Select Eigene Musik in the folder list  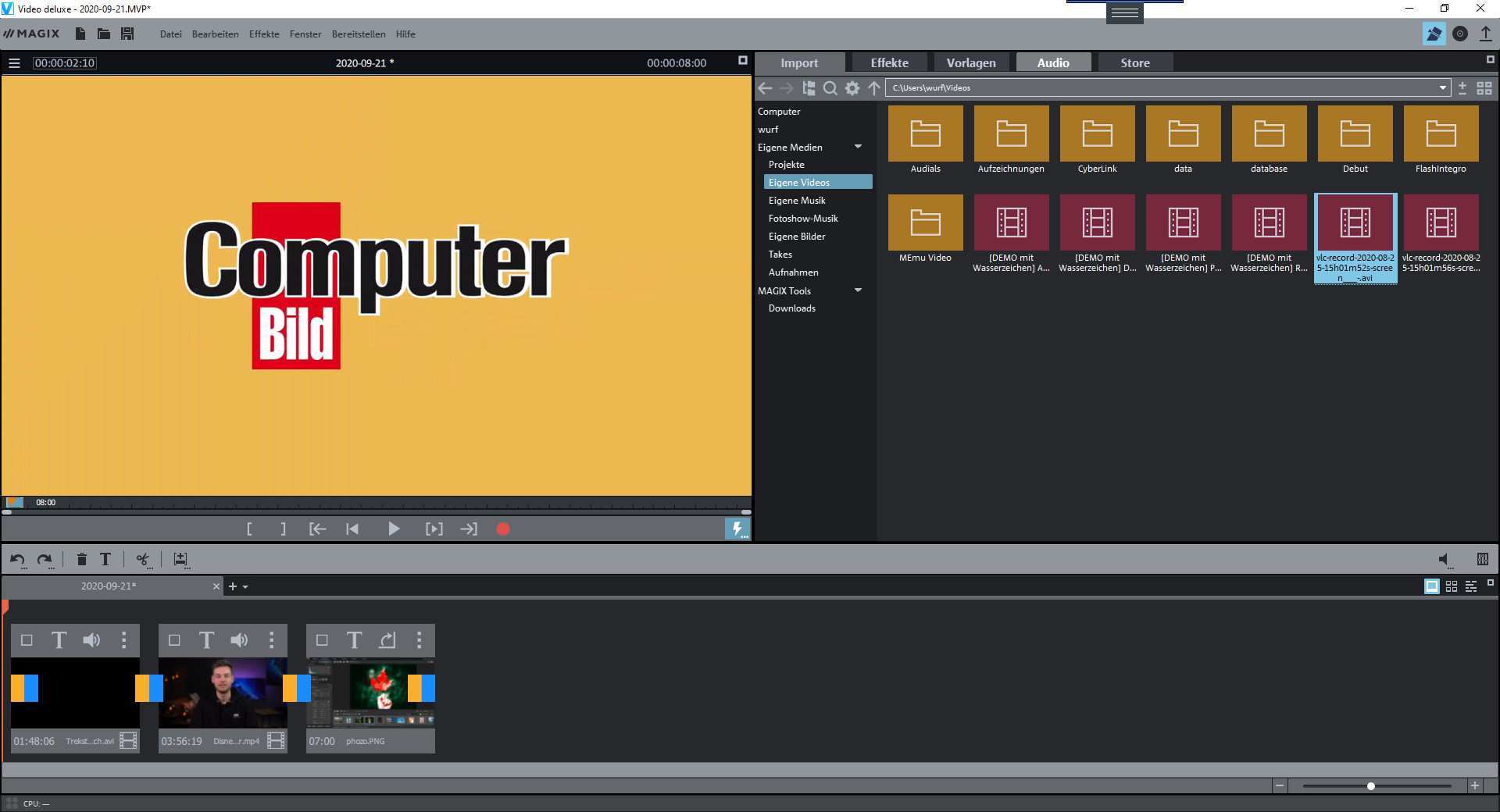pos(797,201)
